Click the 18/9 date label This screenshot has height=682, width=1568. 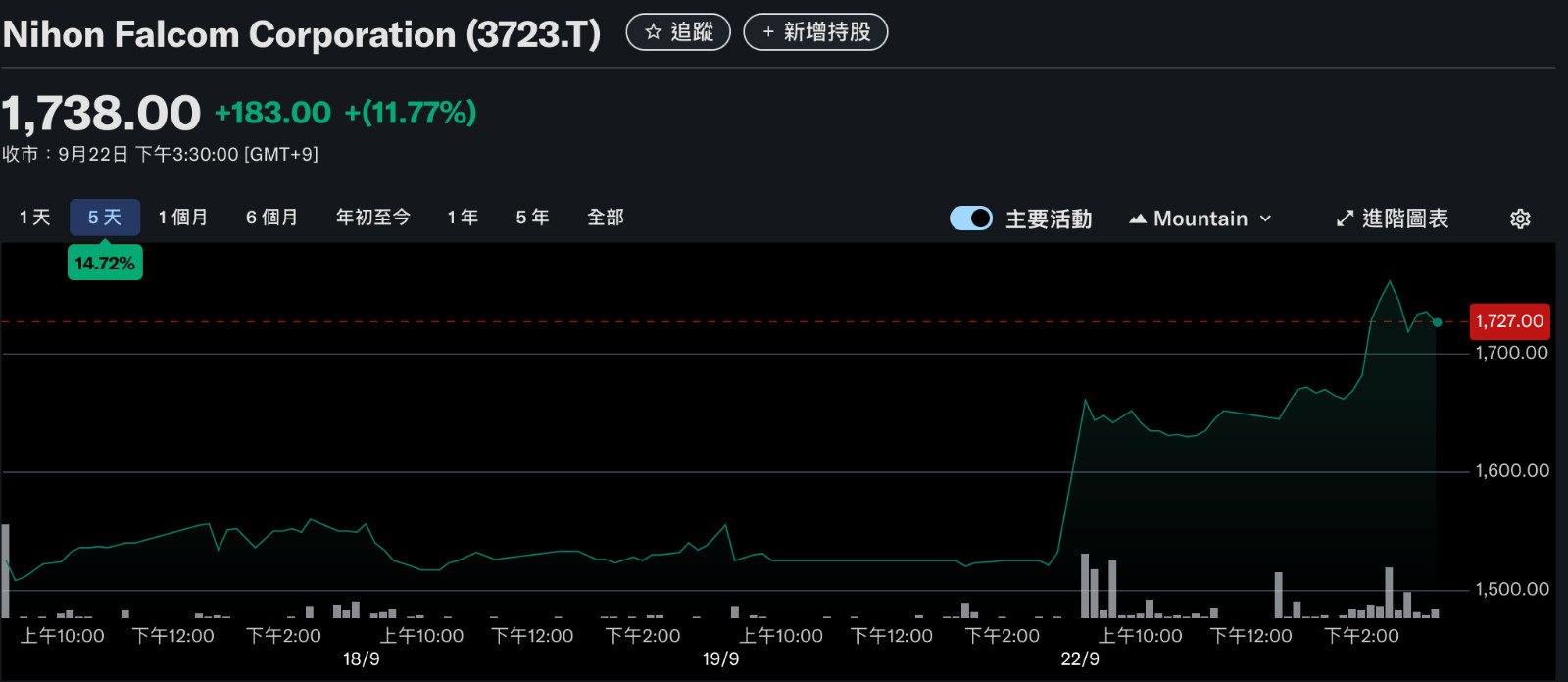tap(361, 659)
